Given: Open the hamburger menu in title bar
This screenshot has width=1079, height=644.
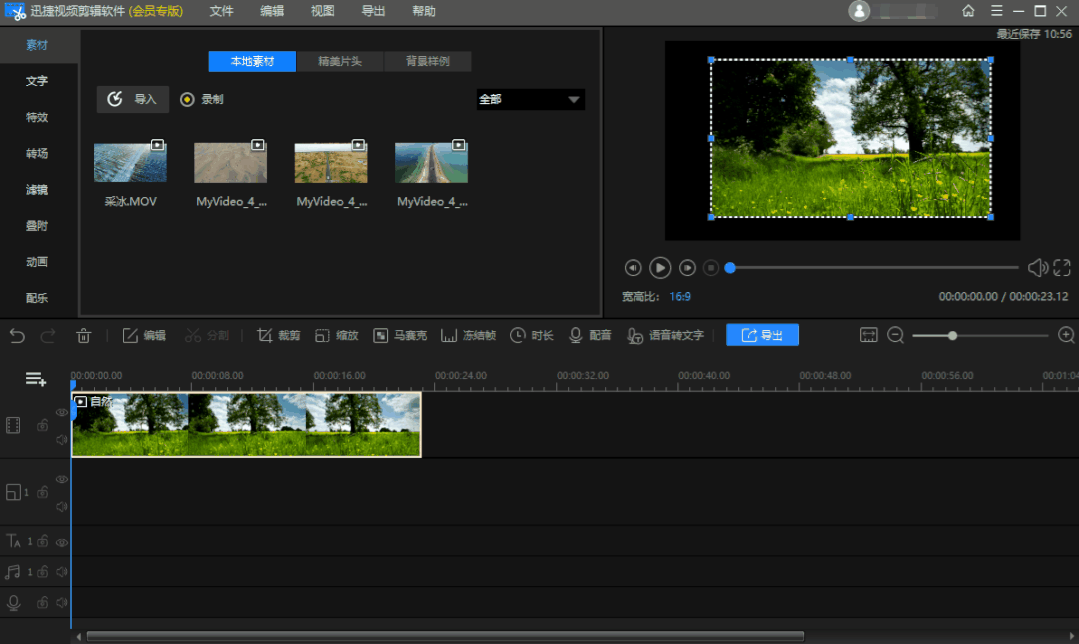Looking at the screenshot, I should pos(996,11).
